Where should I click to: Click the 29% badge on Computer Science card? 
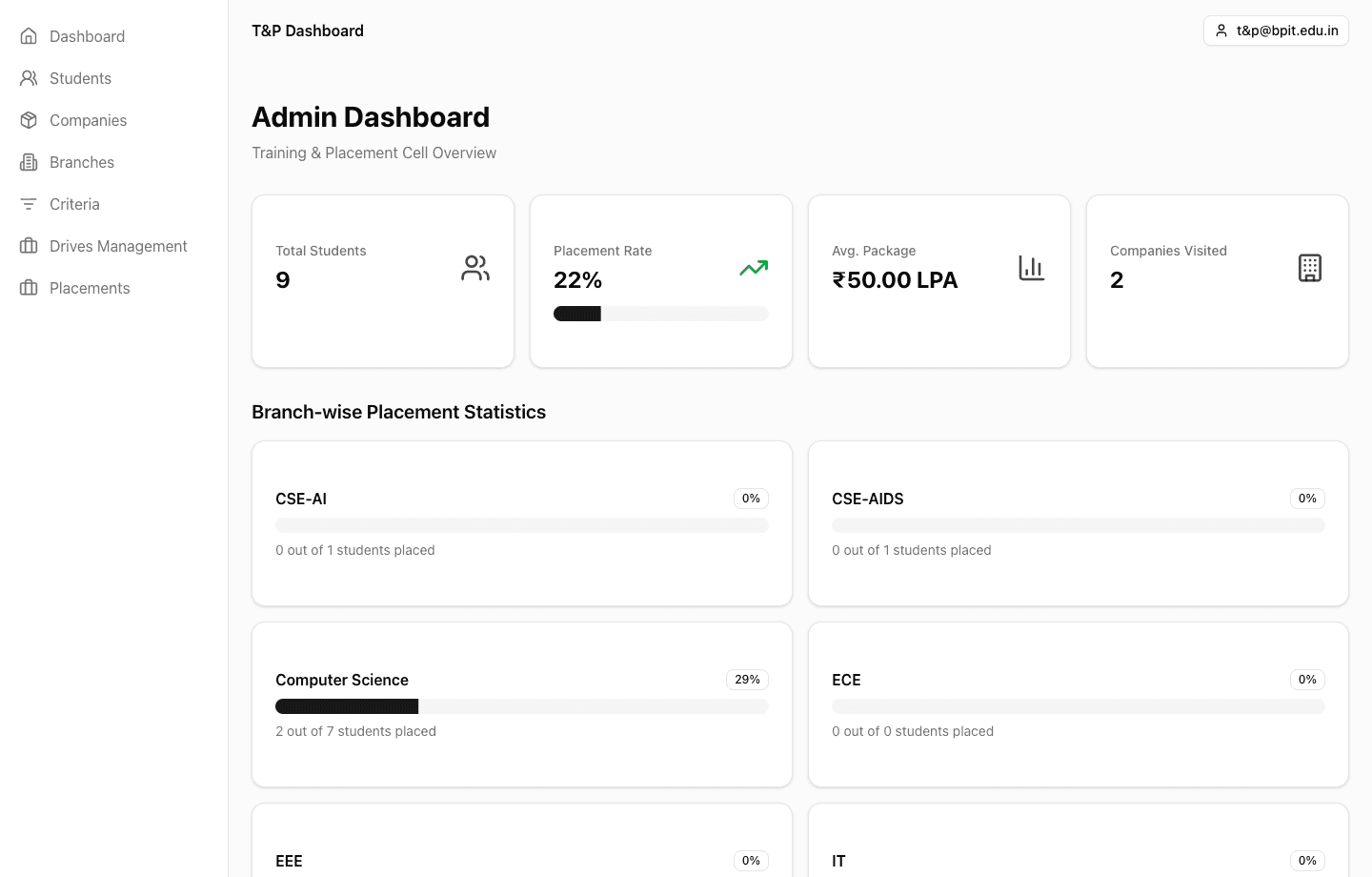(748, 680)
